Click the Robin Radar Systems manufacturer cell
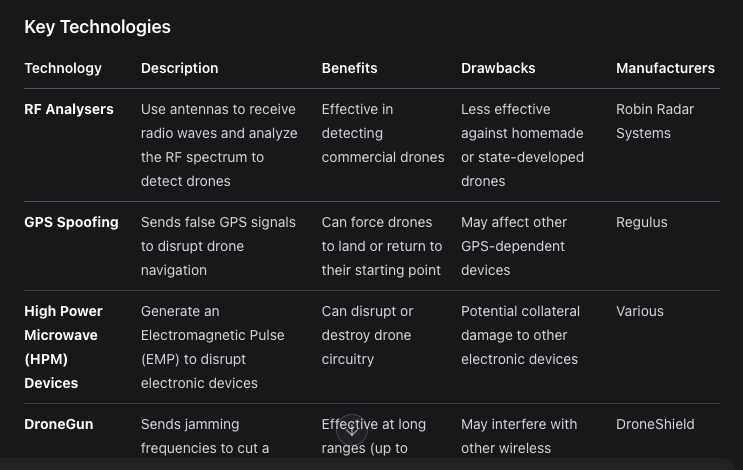The width and height of the screenshot is (743, 470). tap(655, 121)
